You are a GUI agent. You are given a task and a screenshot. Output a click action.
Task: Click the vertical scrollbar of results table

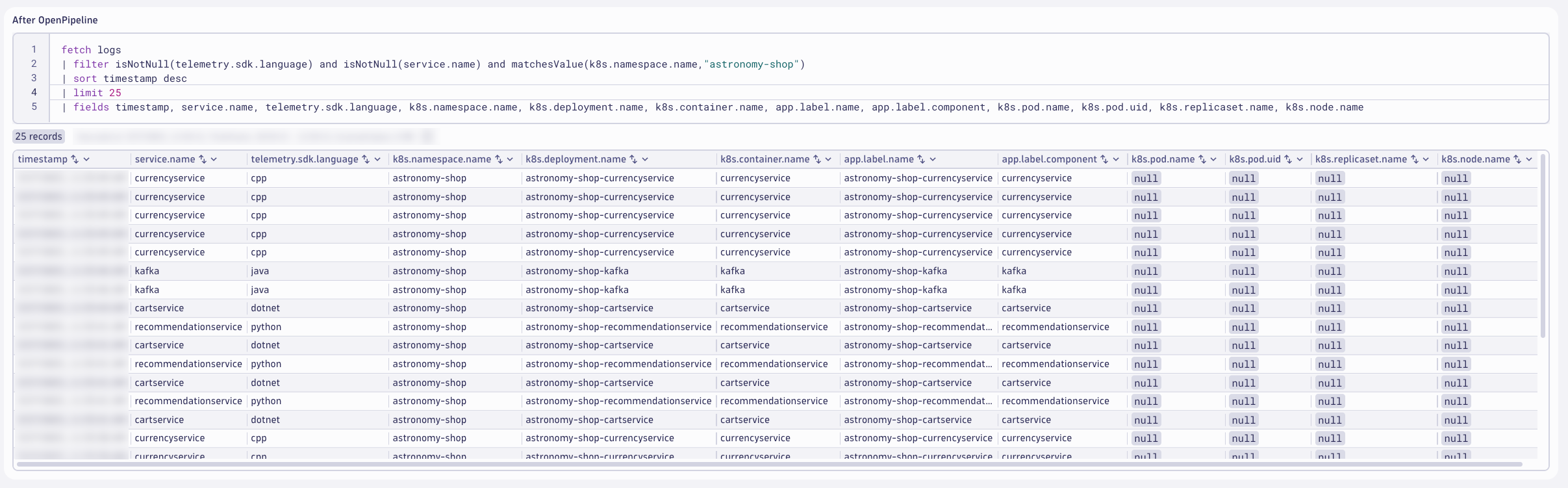1543,247
